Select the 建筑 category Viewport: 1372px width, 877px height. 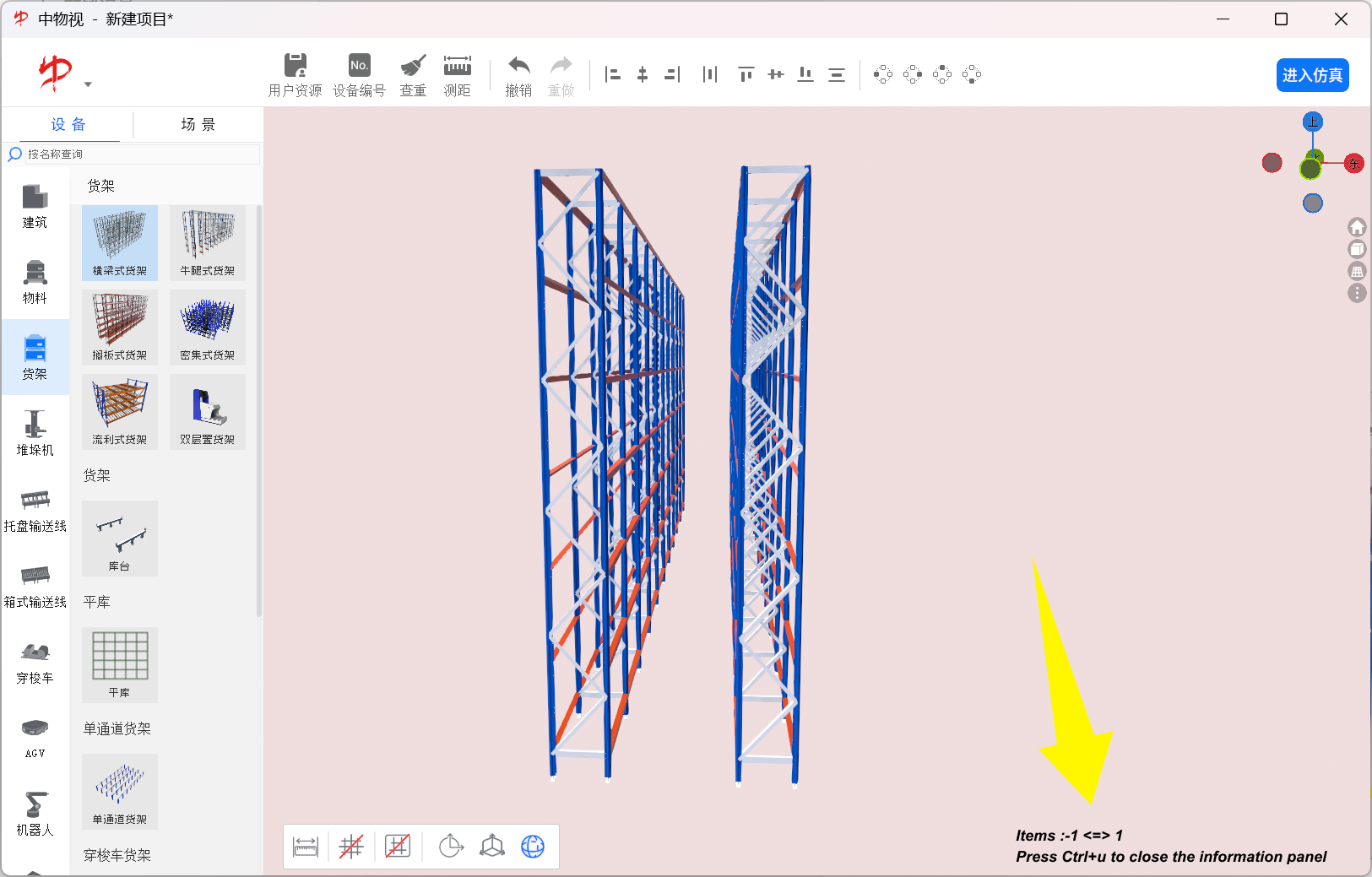(35, 206)
